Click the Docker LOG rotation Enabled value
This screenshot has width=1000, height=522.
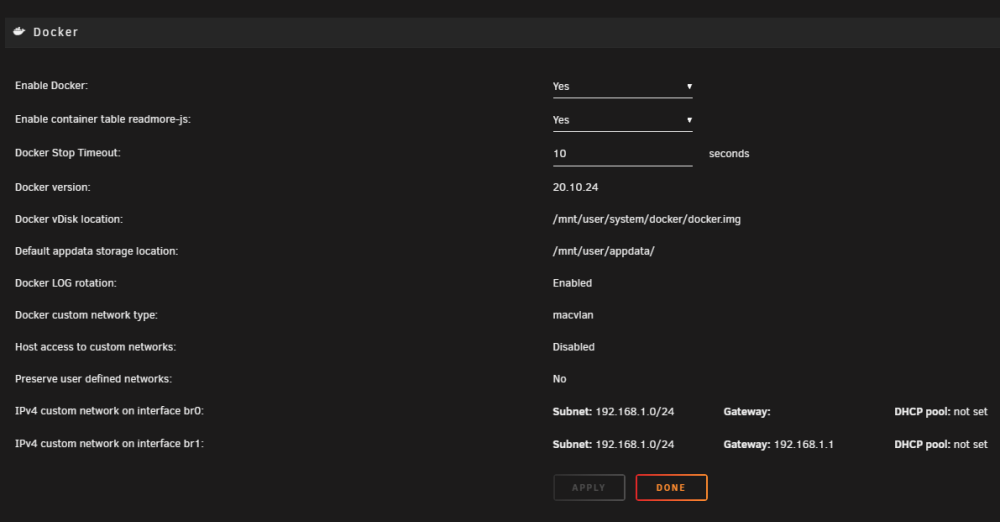coord(572,283)
